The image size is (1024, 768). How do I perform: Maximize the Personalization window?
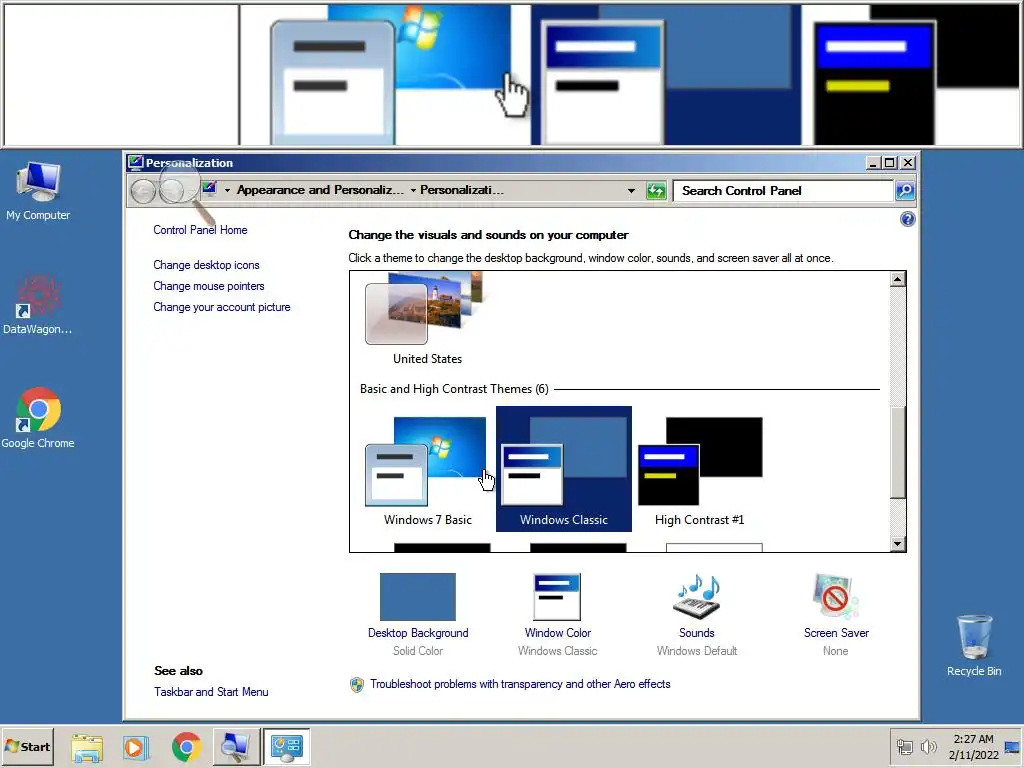[x=889, y=163]
